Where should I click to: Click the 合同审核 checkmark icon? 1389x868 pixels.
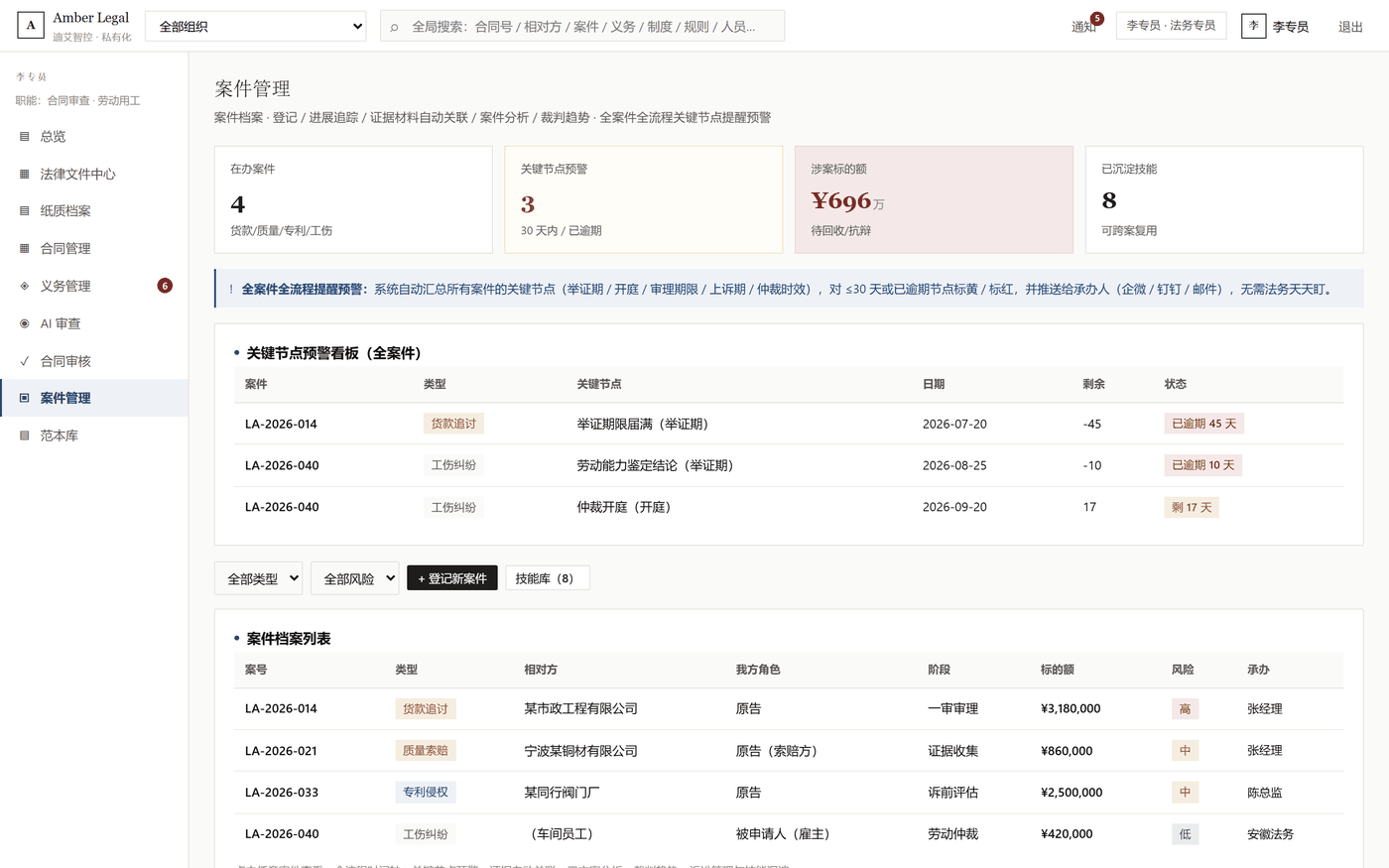25,361
